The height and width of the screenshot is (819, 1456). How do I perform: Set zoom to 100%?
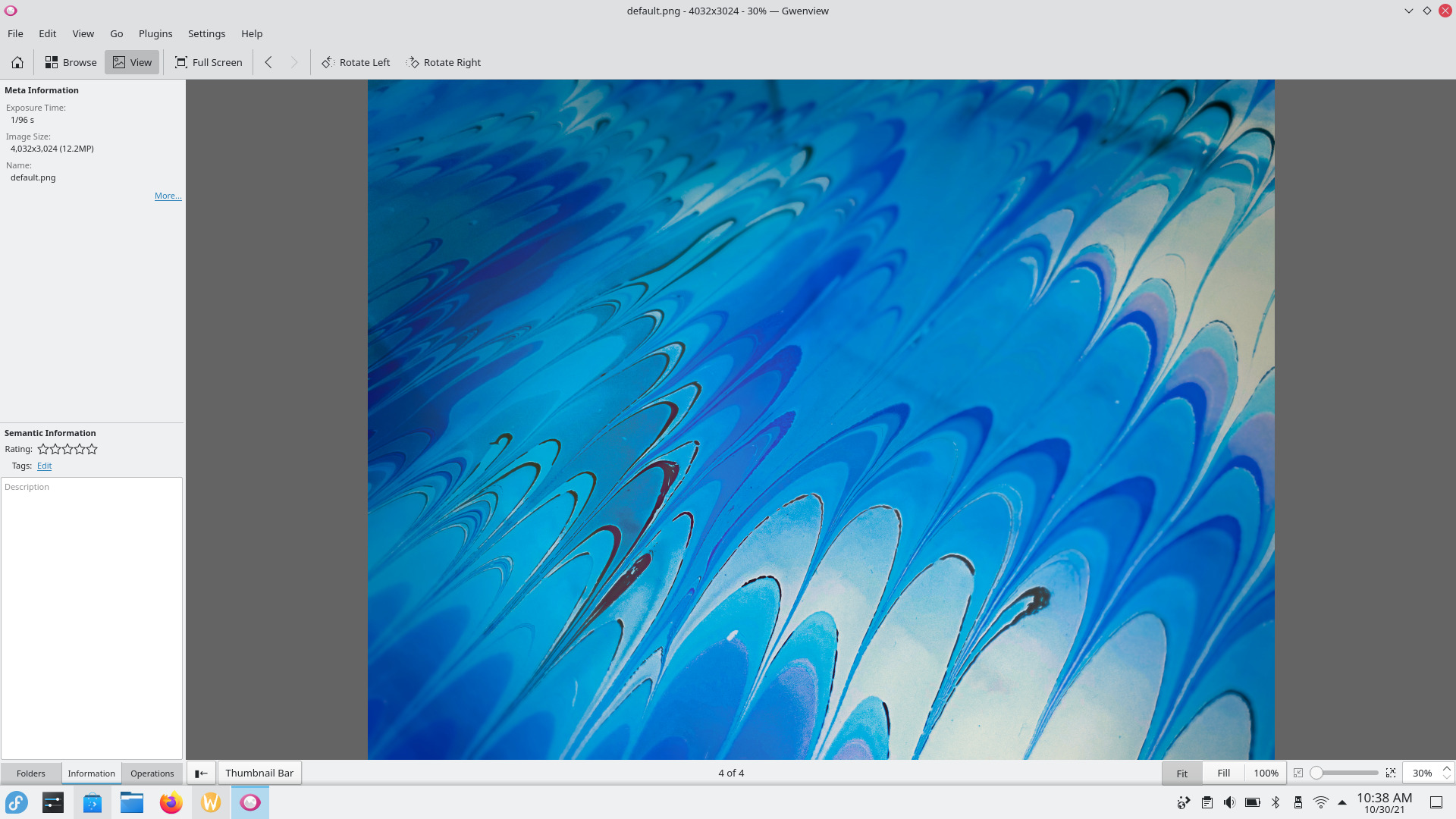pos(1266,773)
